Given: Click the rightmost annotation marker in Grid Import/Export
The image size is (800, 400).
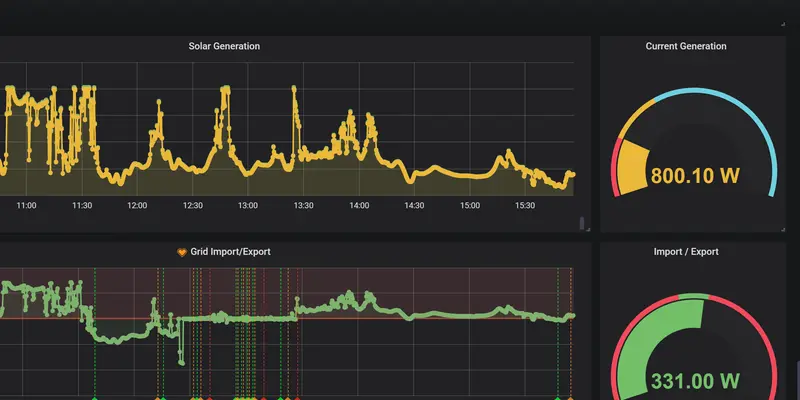Looking at the screenshot, I should click(x=571, y=396).
